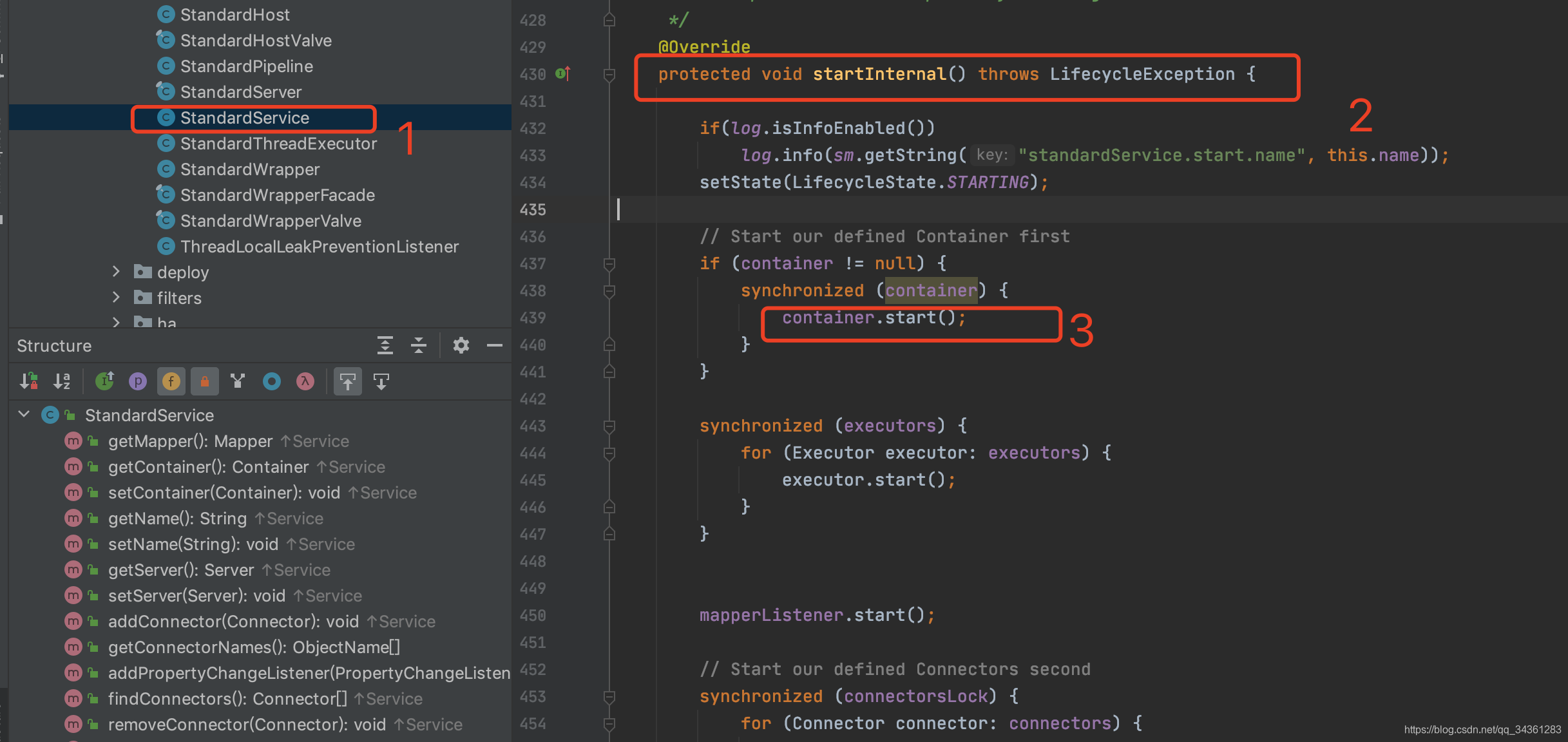Screen dimensions: 1568x742
Task: Click container.start() call in code
Action: (874, 318)
